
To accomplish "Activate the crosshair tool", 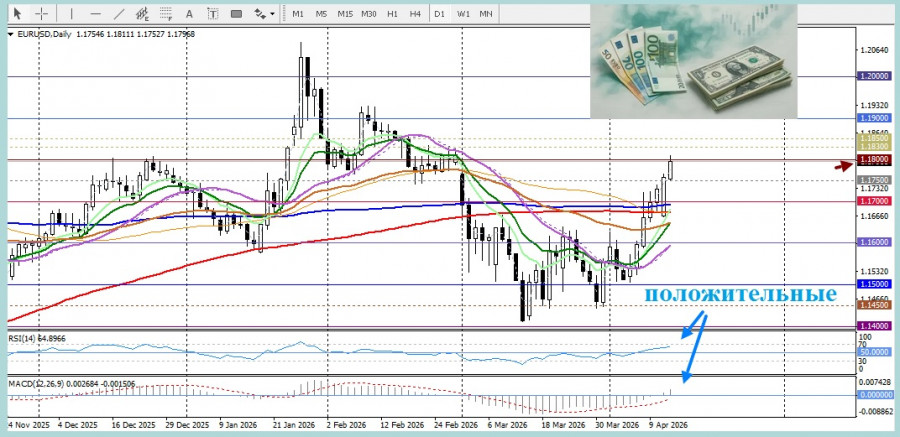I will [42, 14].
